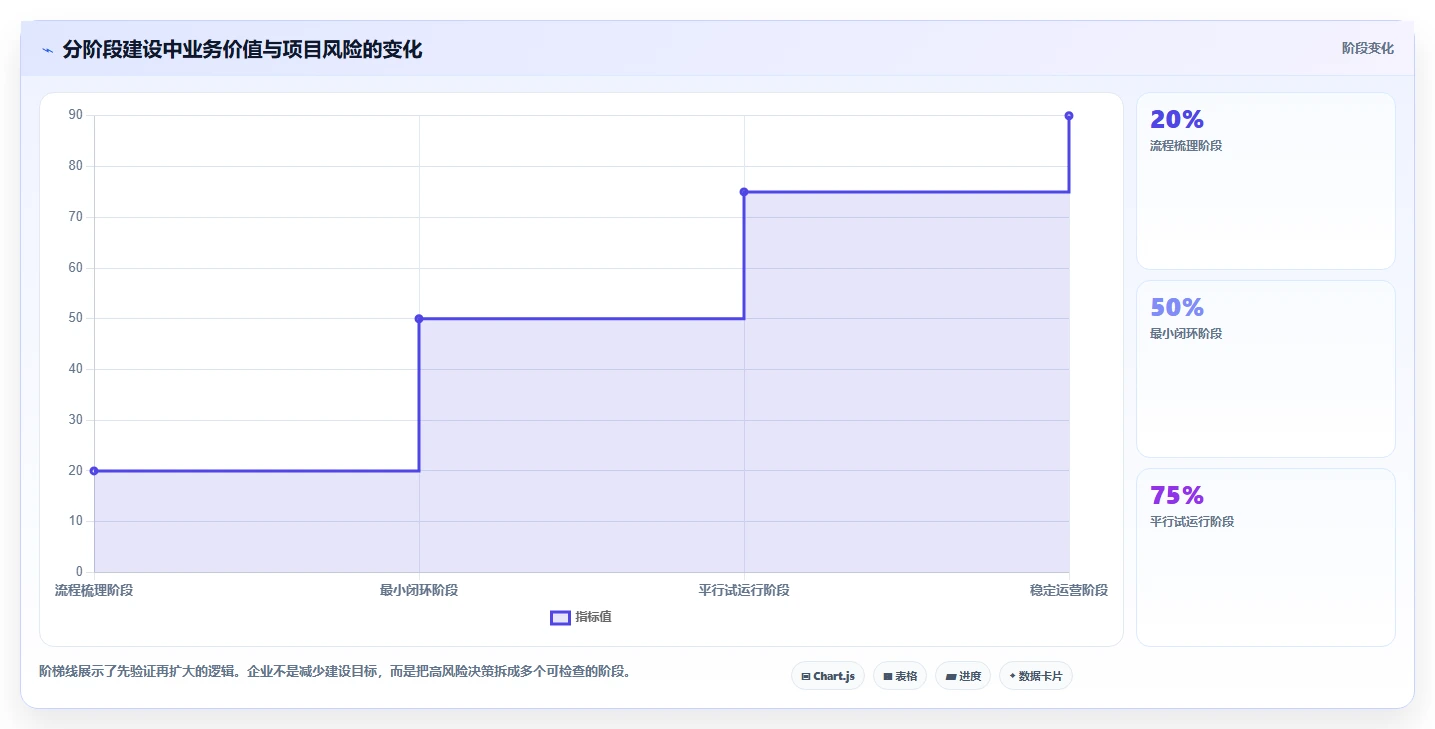This screenshot has height=729, width=1435.
Task: Click the y-axis value 10
Action: 76,521
